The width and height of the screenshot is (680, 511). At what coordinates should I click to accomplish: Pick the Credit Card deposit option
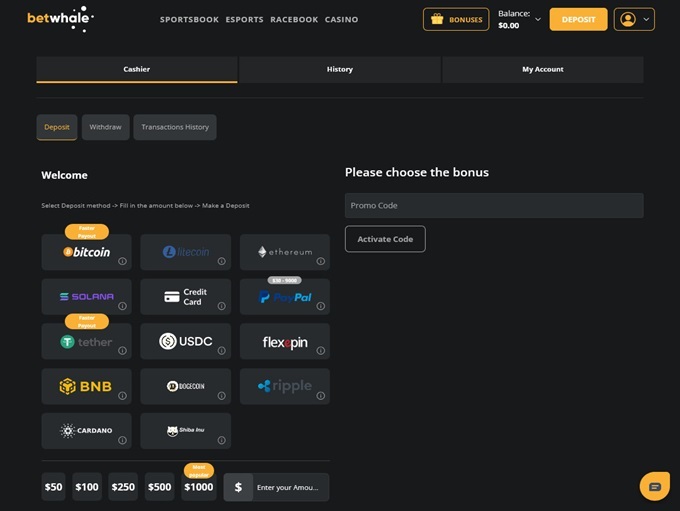[185, 297]
